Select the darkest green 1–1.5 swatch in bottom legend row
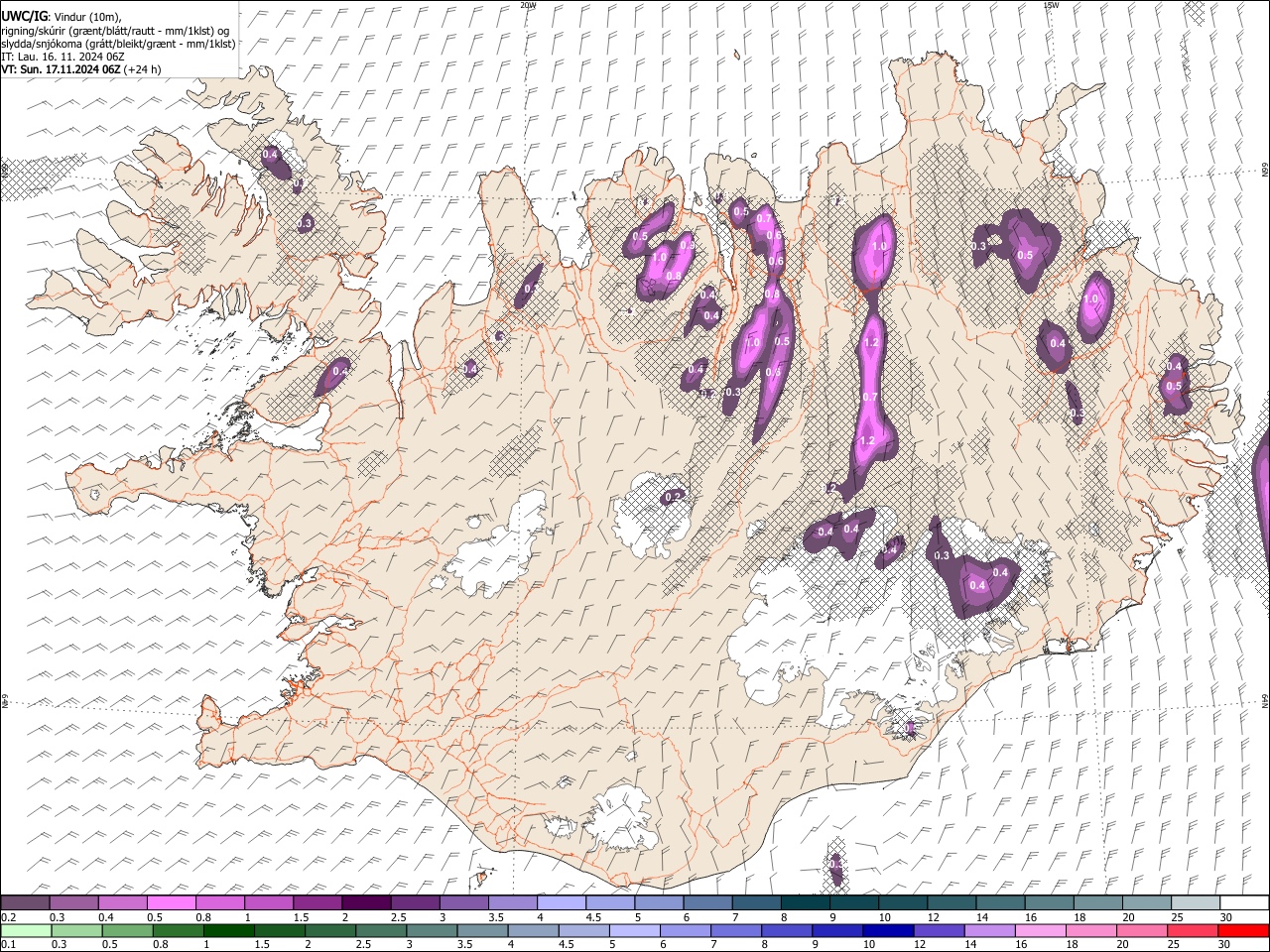The width and height of the screenshot is (1270, 952). point(228,931)
